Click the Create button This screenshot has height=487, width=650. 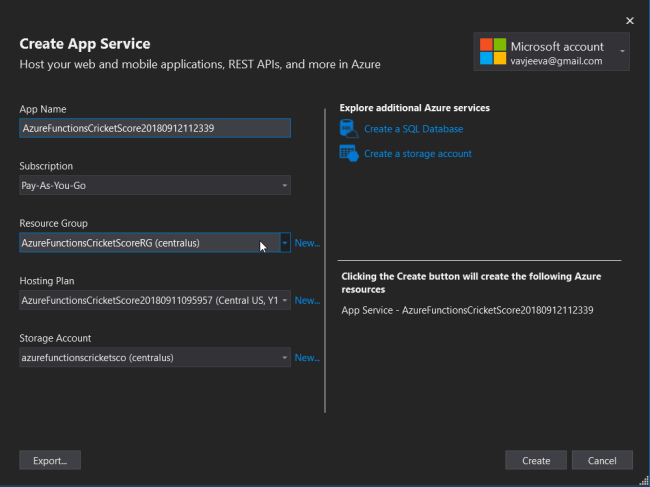point(536,460)
